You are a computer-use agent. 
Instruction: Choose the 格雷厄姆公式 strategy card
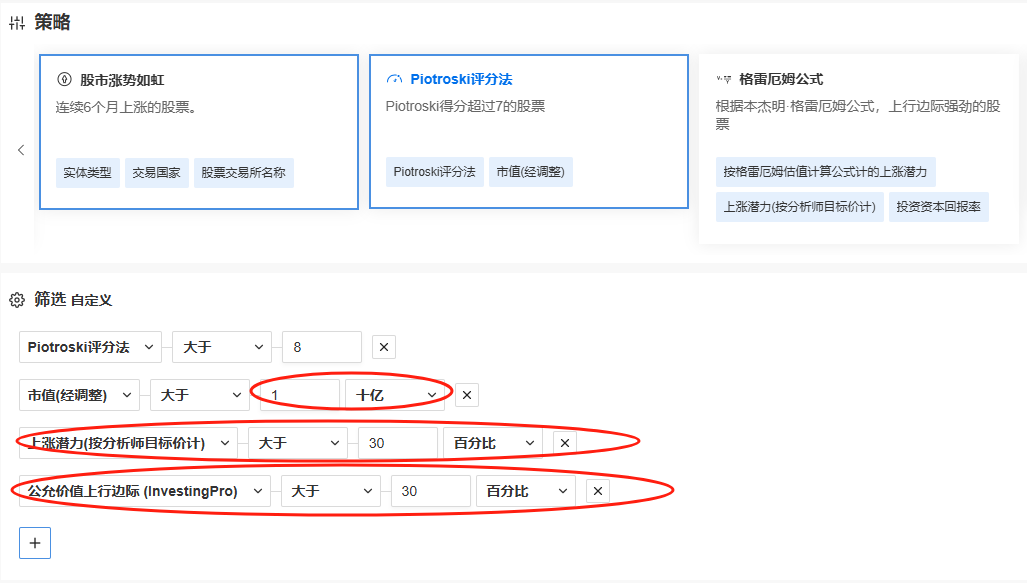pyautogui.click(x=781, y=79)
